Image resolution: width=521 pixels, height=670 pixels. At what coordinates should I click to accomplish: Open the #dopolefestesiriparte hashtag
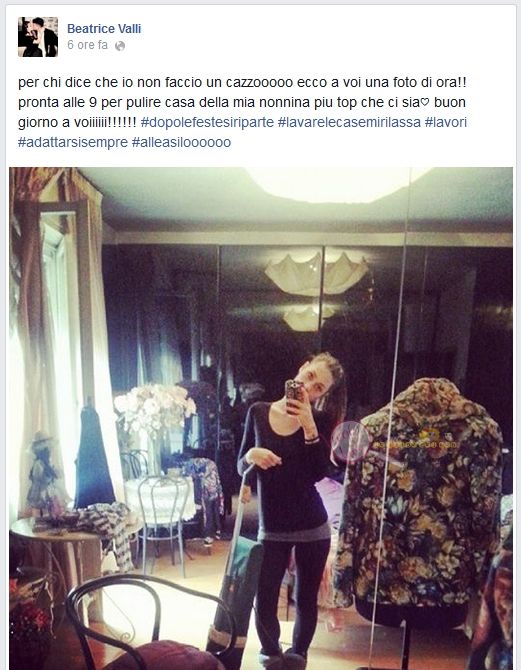pos(207,122)
